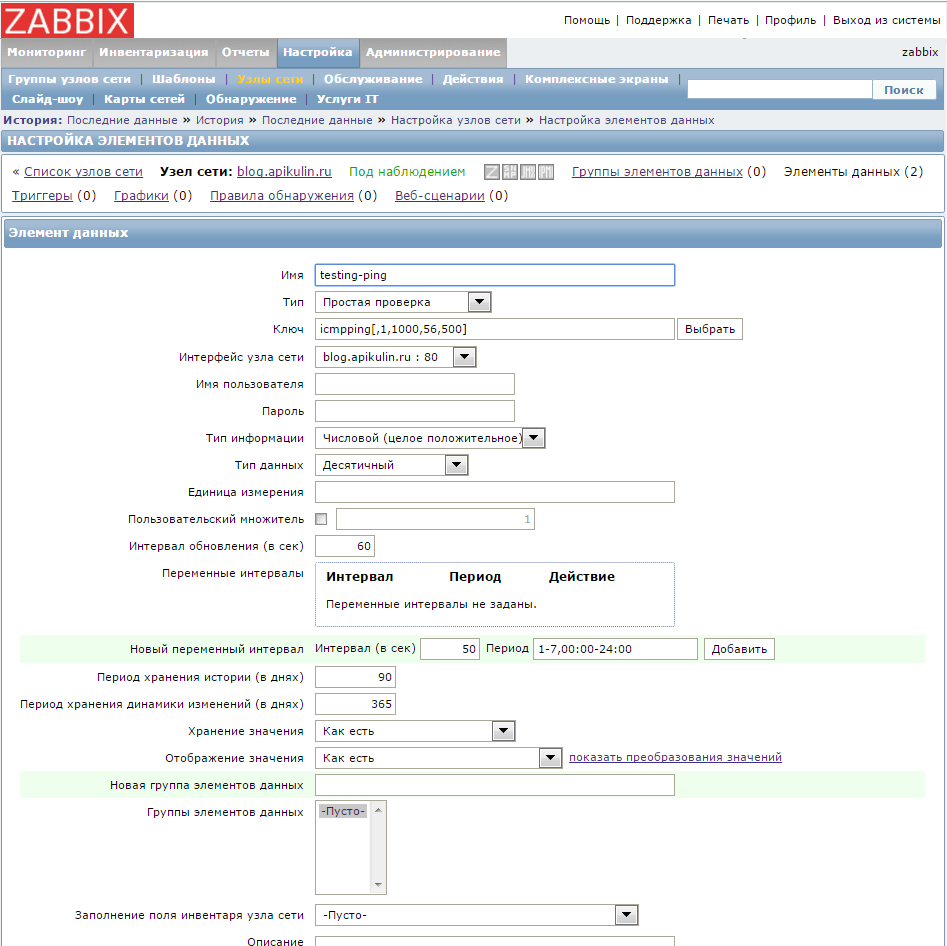
Task: Open Группы узлов сети submenu
Action: click(69, 79)
